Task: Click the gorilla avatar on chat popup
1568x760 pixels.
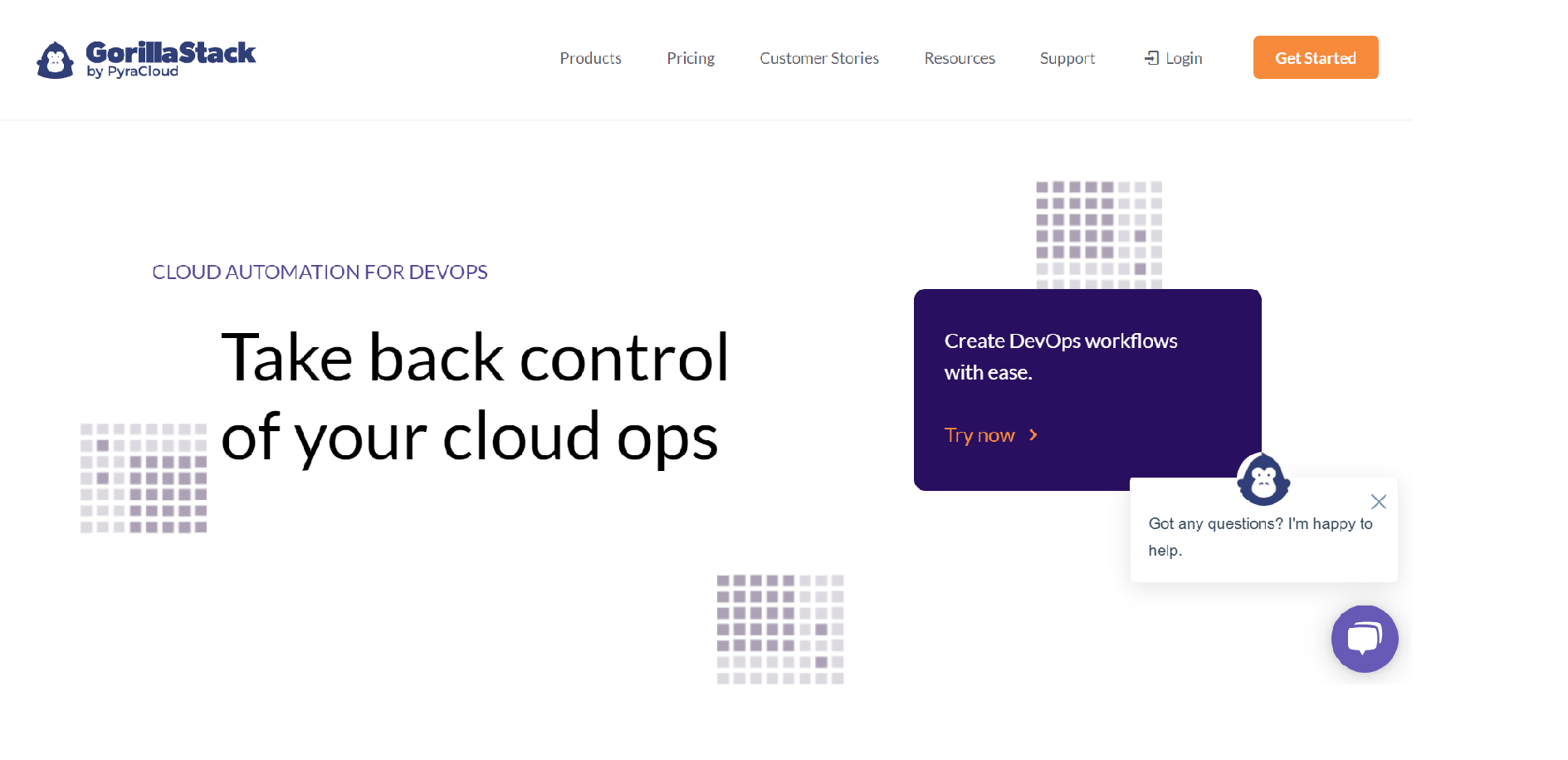Action: coord(1263,479)
